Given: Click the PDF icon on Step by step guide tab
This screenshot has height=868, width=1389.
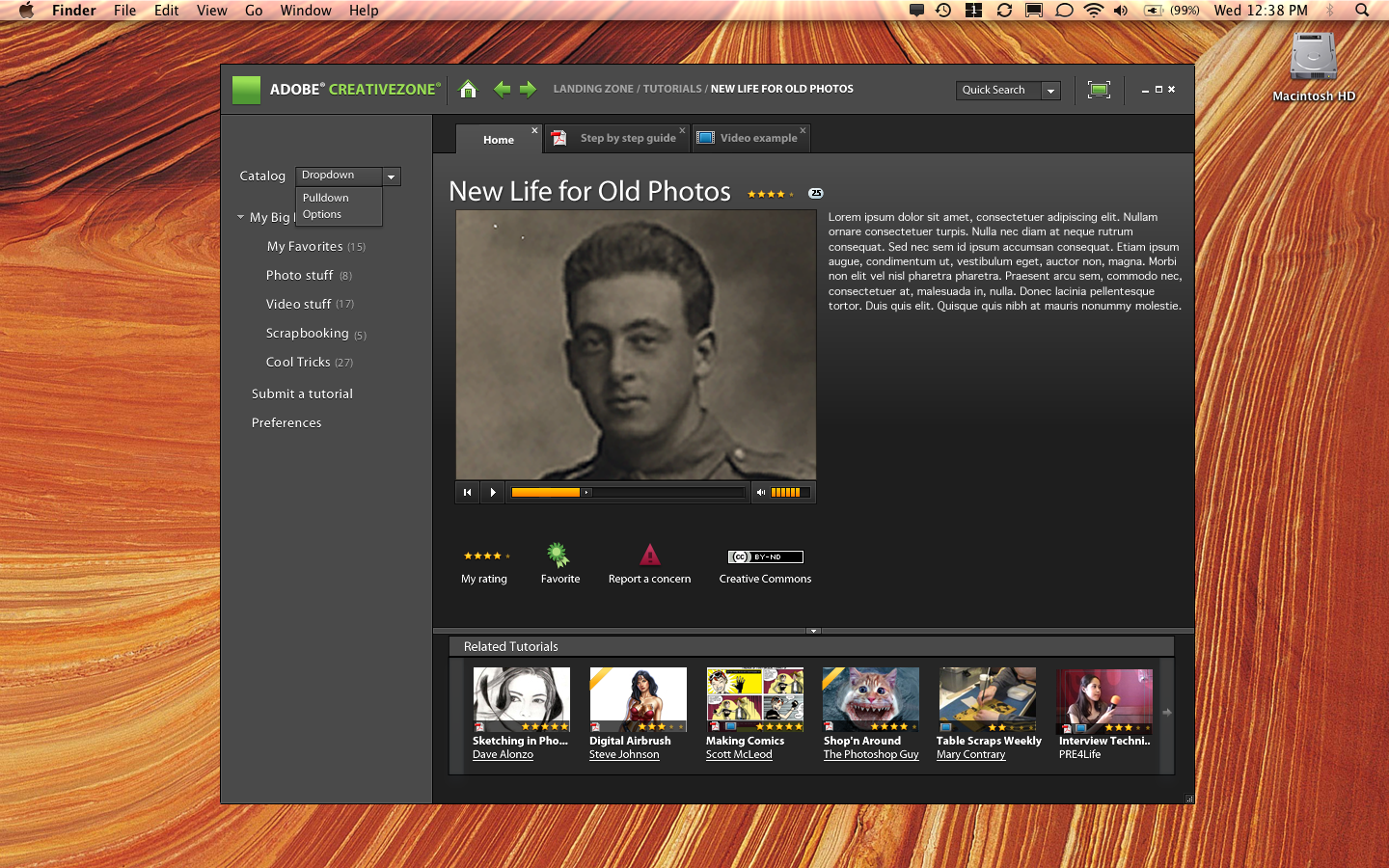Looking at the screenshot, I should click(x=559, y=138).
